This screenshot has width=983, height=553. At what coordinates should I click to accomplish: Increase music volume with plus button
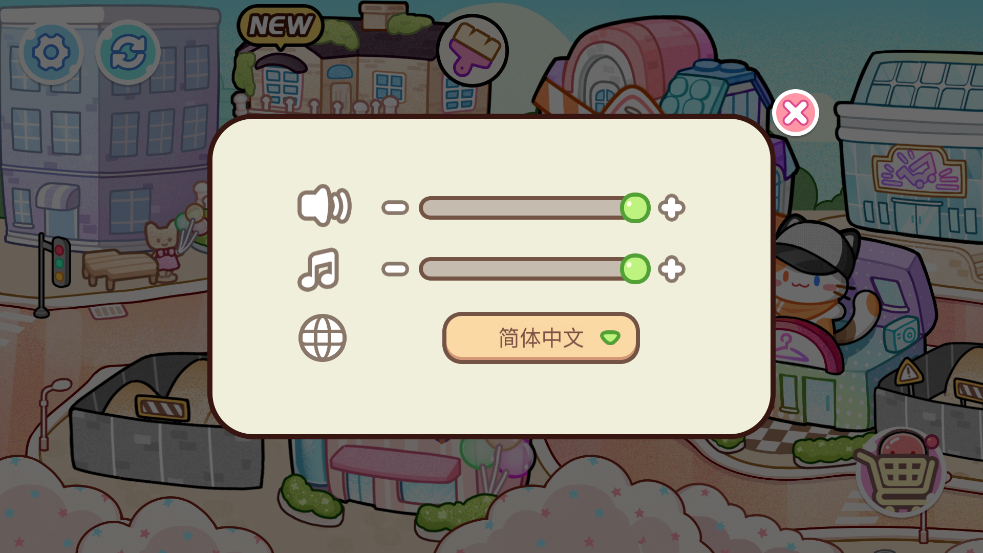coord(671,269)
